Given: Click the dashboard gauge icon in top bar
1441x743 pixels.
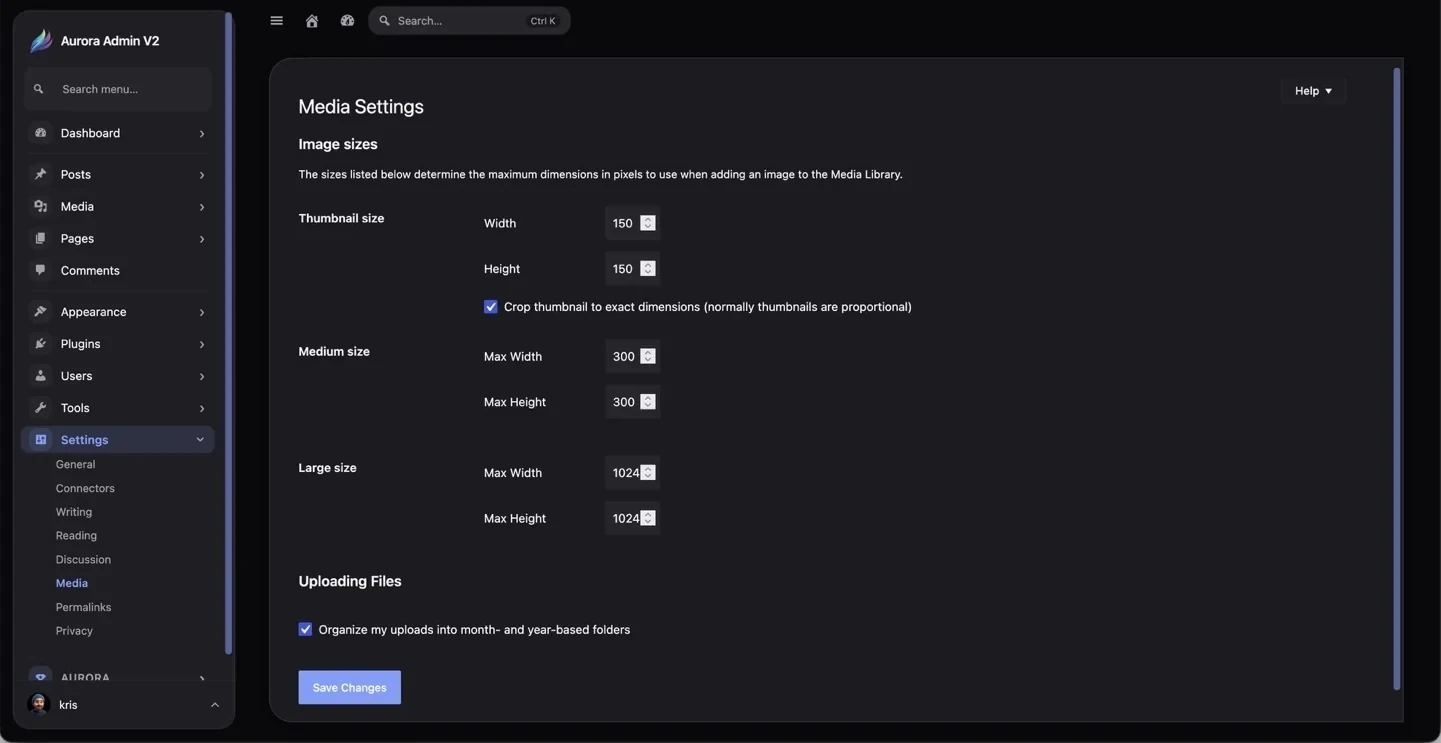Looking at the screenshot, I should (347, 21).
